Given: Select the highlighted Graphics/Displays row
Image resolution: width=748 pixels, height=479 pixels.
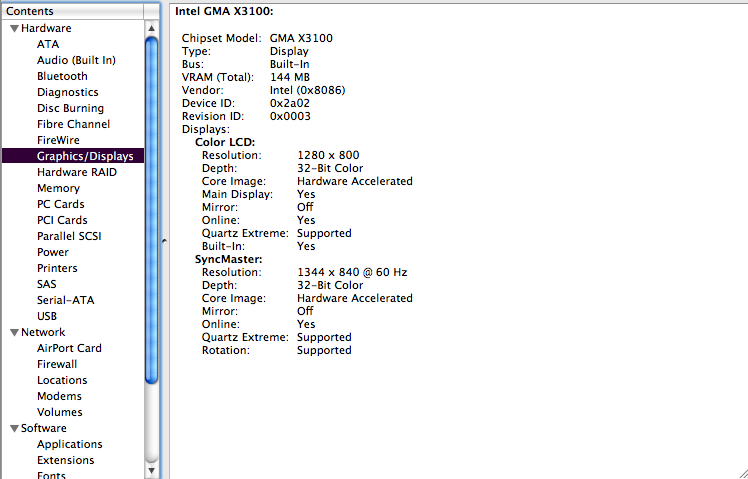Looking at the screenshot, I should [x=73, y=156].
